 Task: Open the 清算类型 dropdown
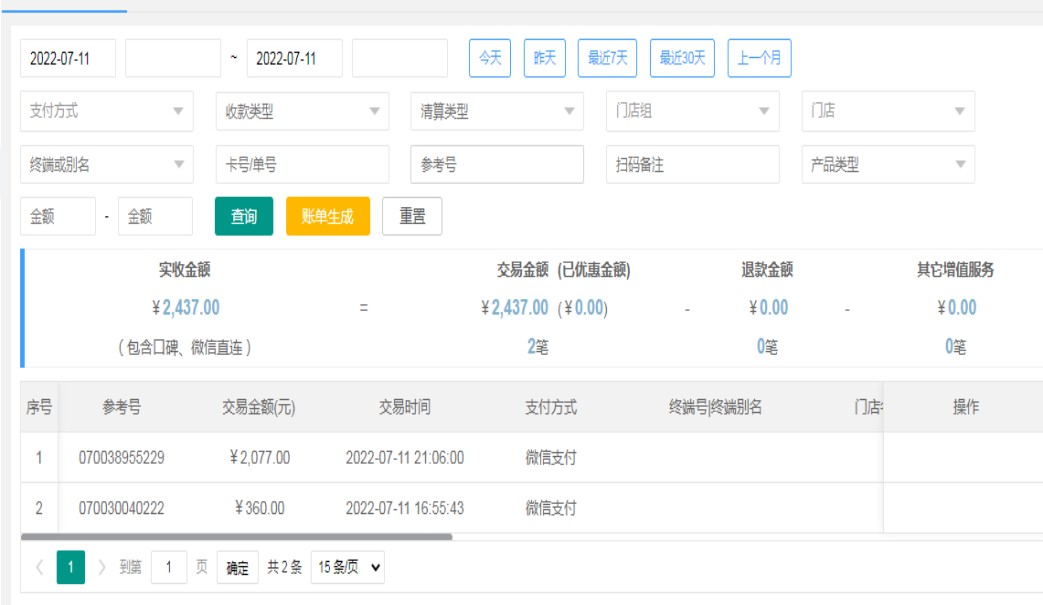[497, 111]
